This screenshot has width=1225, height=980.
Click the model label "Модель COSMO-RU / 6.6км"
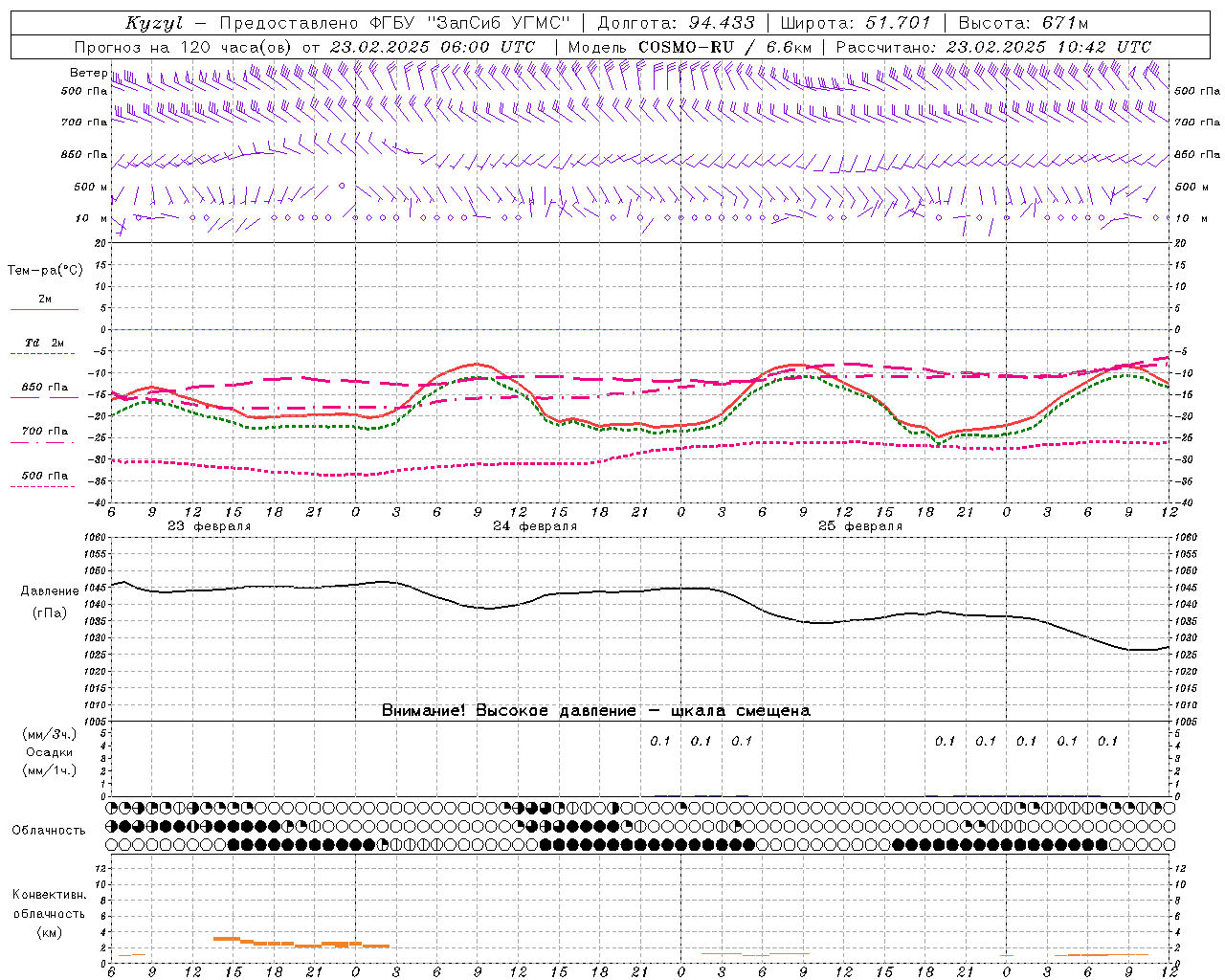click(689, 47)
